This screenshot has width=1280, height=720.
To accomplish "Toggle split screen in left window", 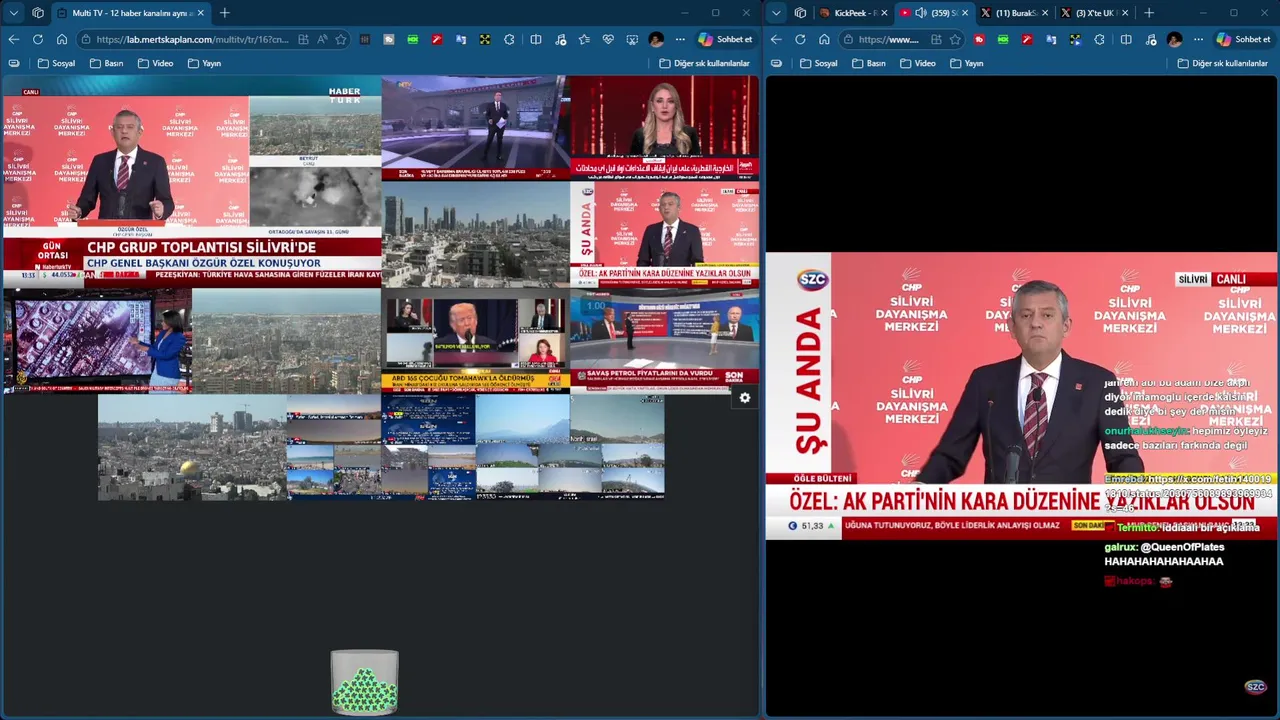I will pyautogui.click(x=536, y=39).
